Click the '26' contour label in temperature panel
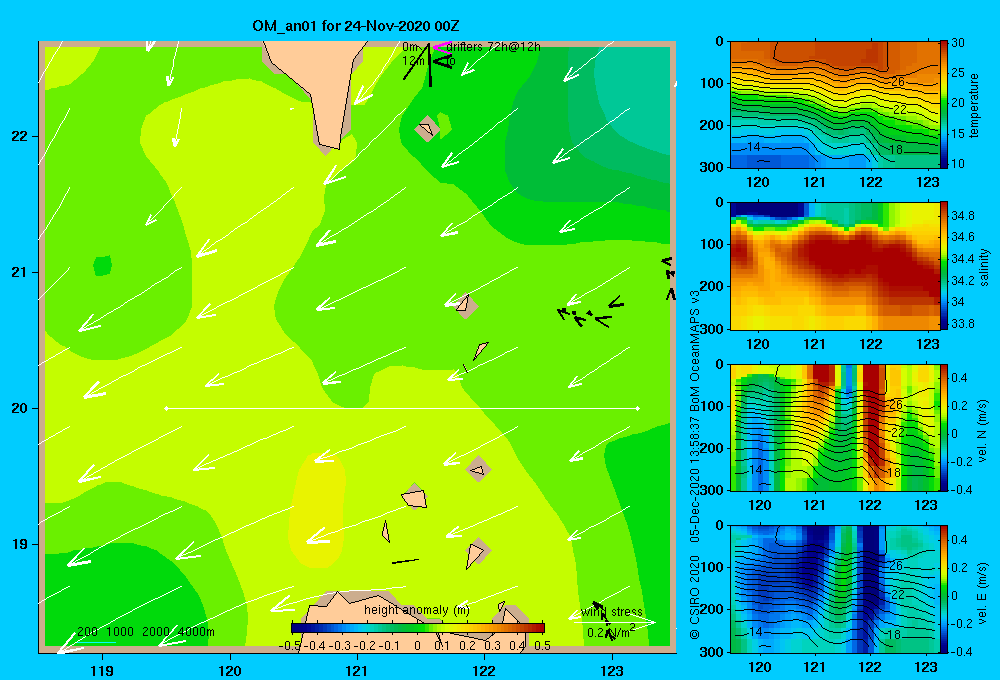1000x680 pixels. (897, 82)
